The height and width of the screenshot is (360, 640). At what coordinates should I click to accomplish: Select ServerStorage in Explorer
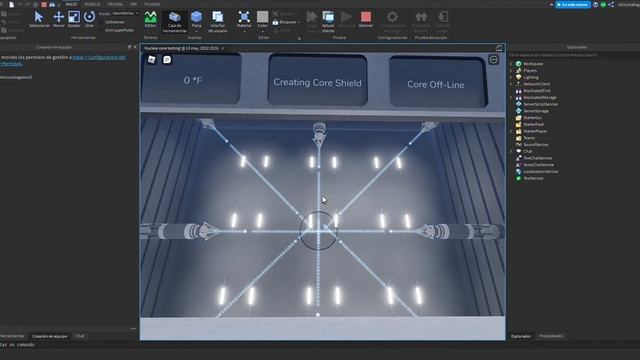click(536, 111)
